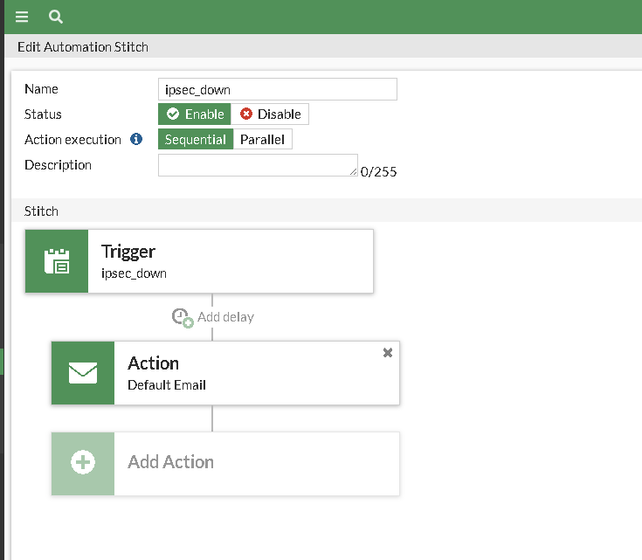The height and width of the screenshot is (560, 642).
Task: Click the search magnifier icon
Action: (x=56, y=17)
